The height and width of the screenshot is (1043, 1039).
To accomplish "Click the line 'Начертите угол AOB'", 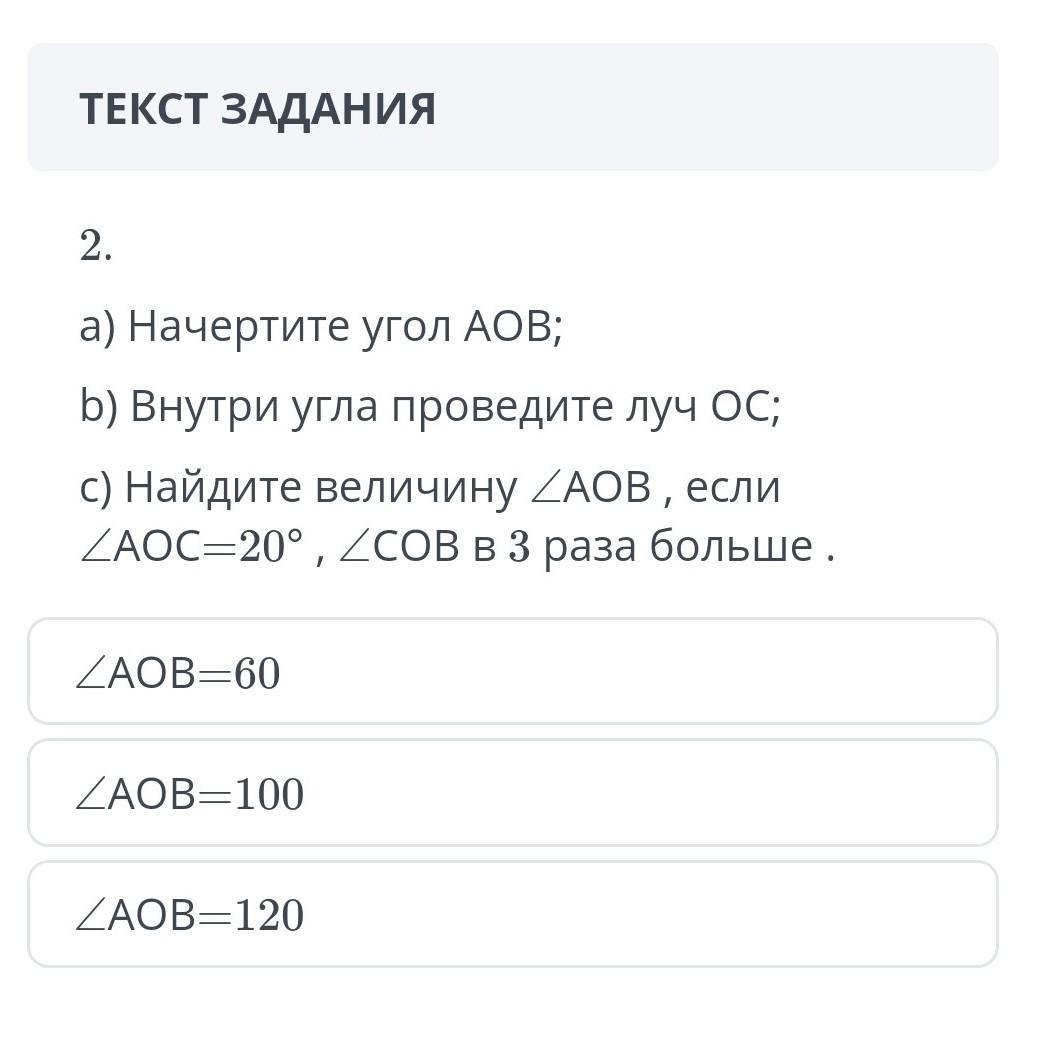I will point(321,326).
